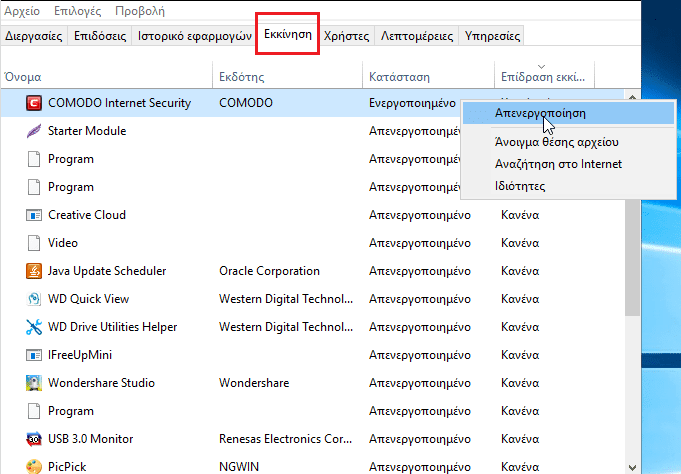Screen dimensions: 681x474
Task: Select the Starter Module entry
Action: (87, 131)
